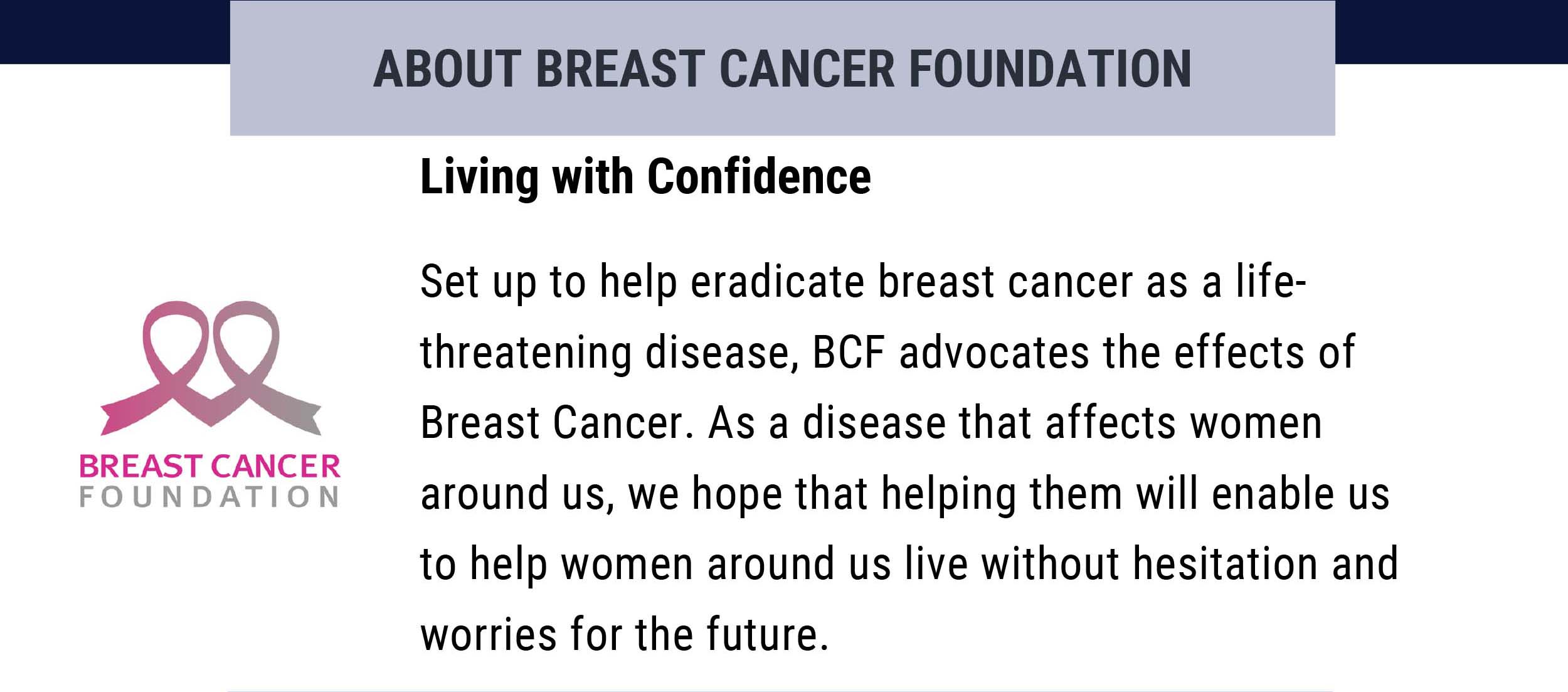
Task: Click the line starting to help women
Action: pyautogui.click(x=909, y=565)
